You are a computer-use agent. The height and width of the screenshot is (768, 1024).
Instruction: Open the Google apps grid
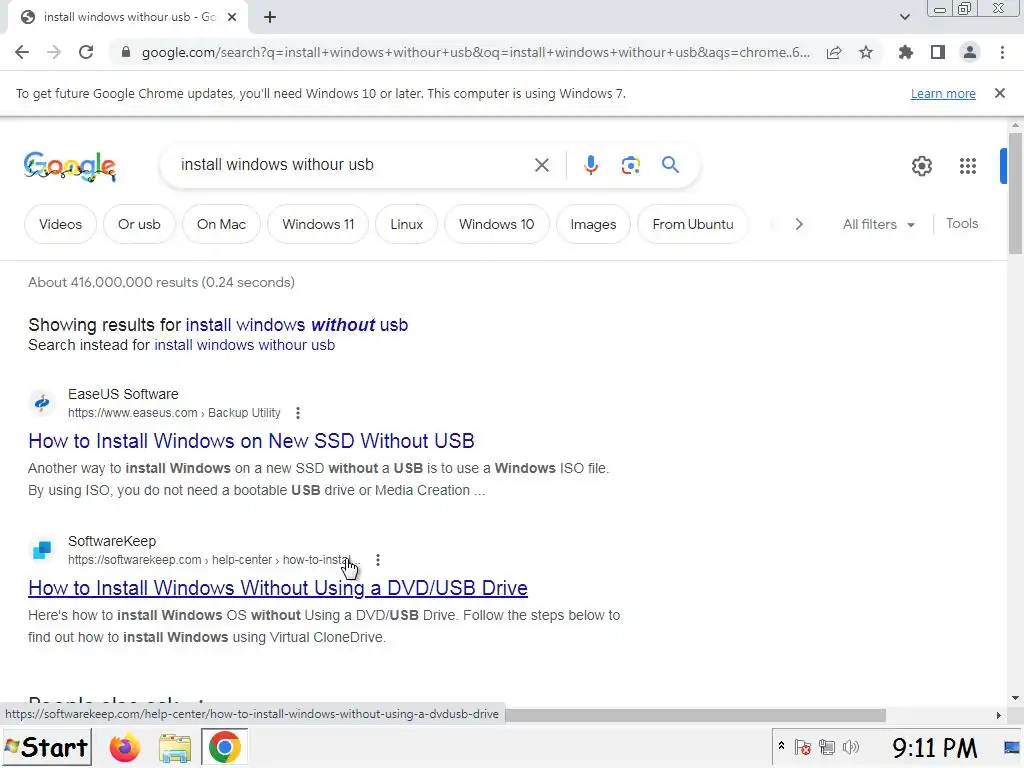pos(968,166)
